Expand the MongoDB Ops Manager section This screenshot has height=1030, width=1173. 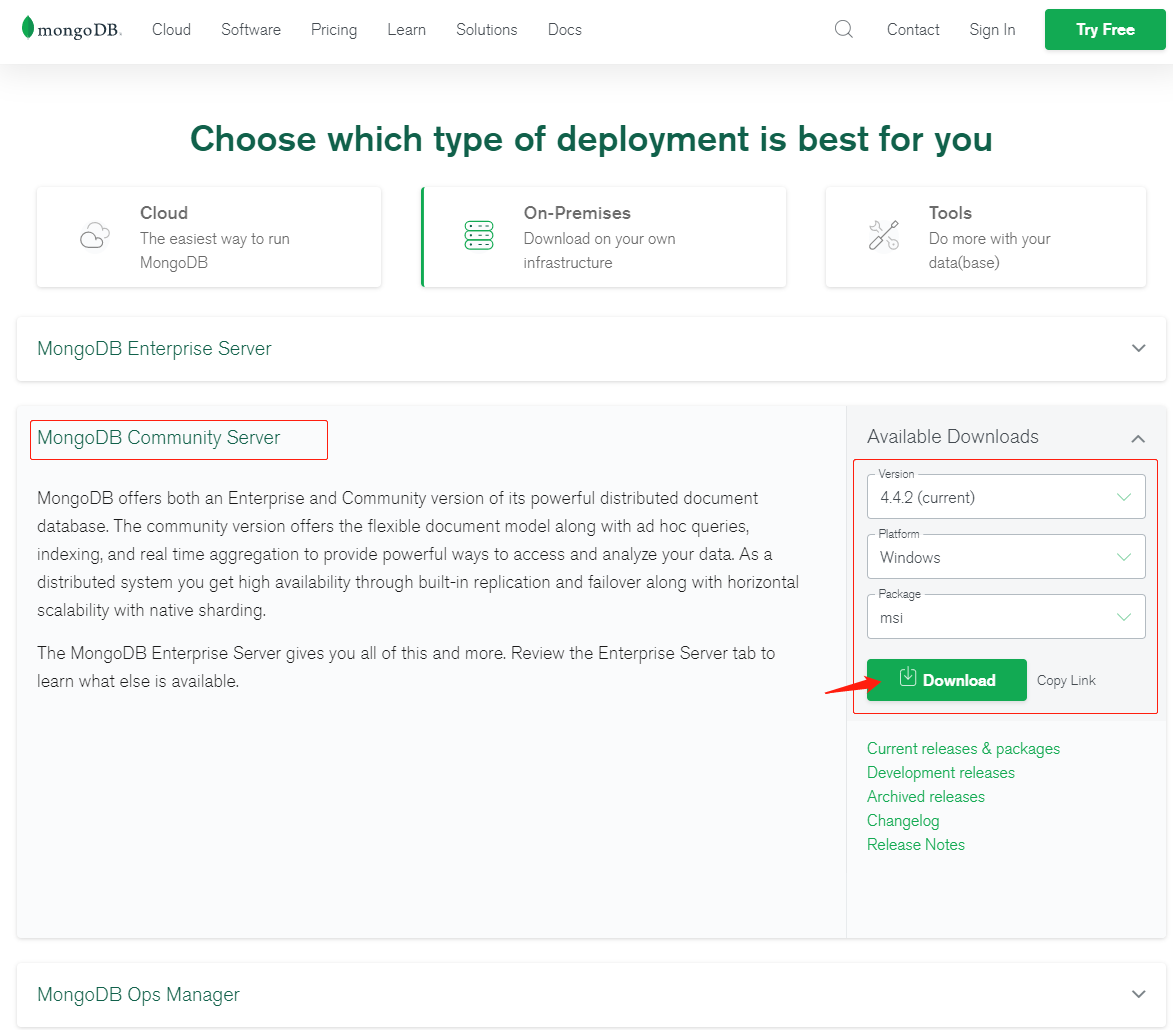1138,994
